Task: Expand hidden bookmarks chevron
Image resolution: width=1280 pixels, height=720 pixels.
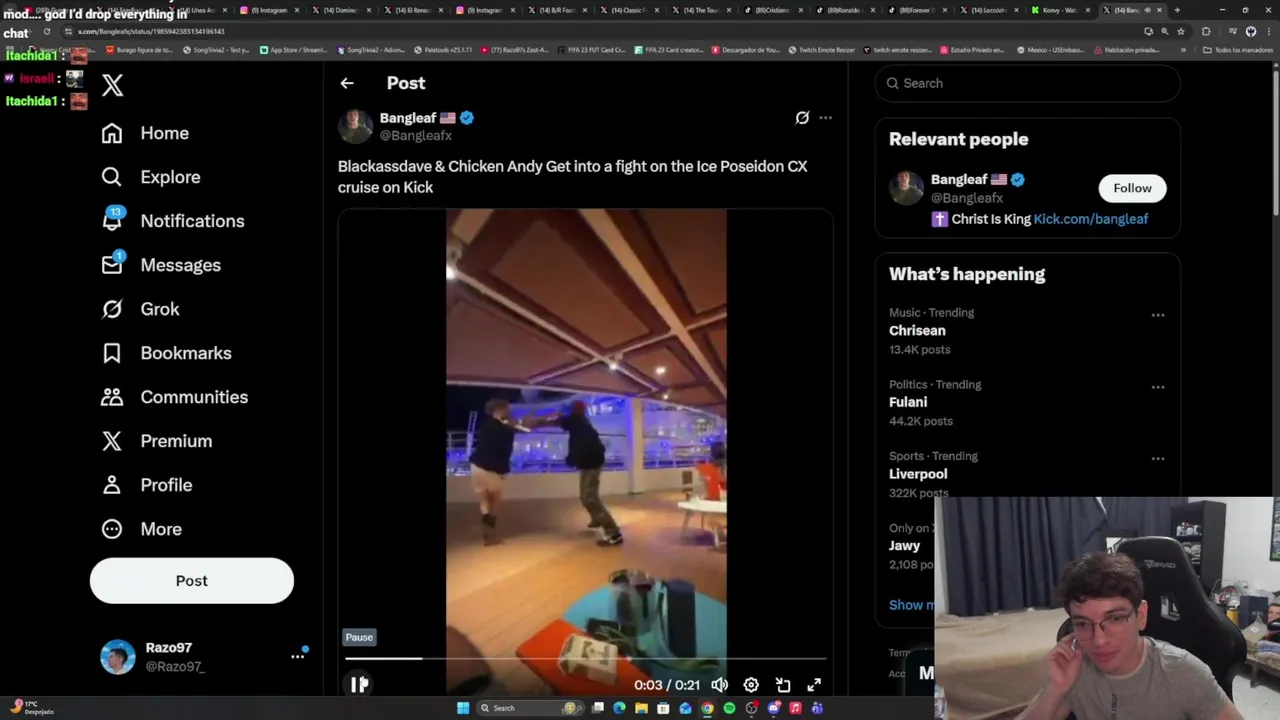Action: pyautogui.click(x=1183, y=50)
